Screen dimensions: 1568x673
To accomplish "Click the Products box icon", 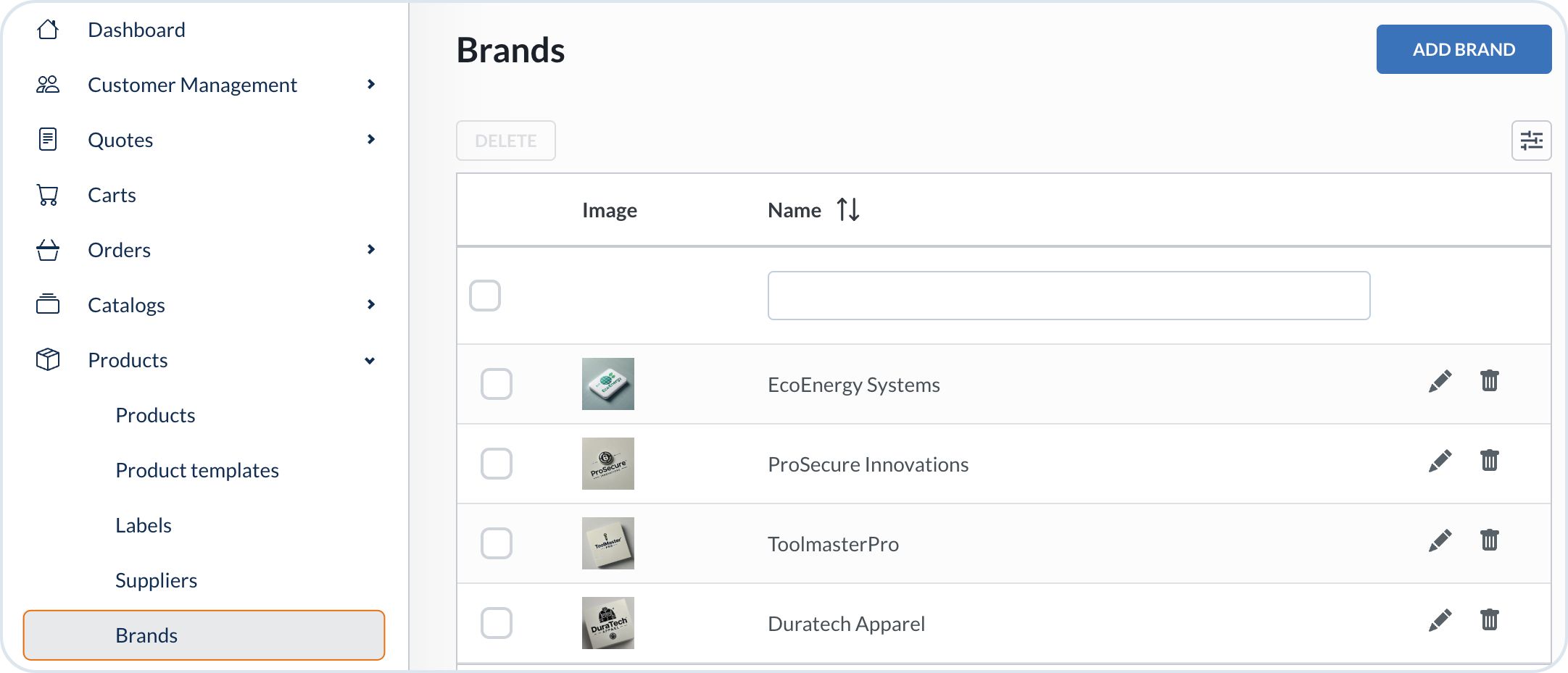I will (x=48, y=359).
